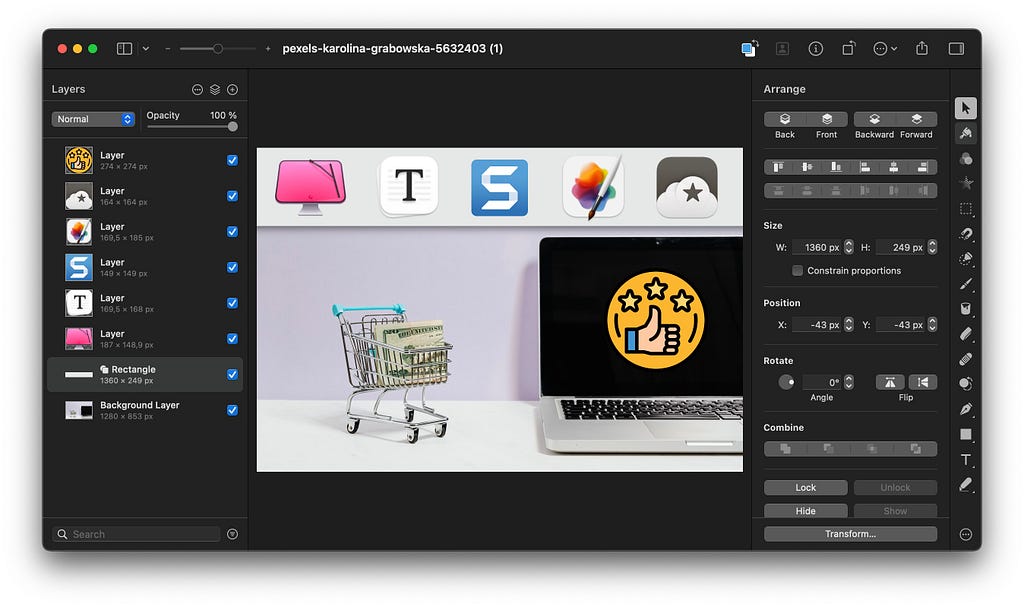Click the height H stepper arrows
1024x607 pixels.
click(933, 247)
